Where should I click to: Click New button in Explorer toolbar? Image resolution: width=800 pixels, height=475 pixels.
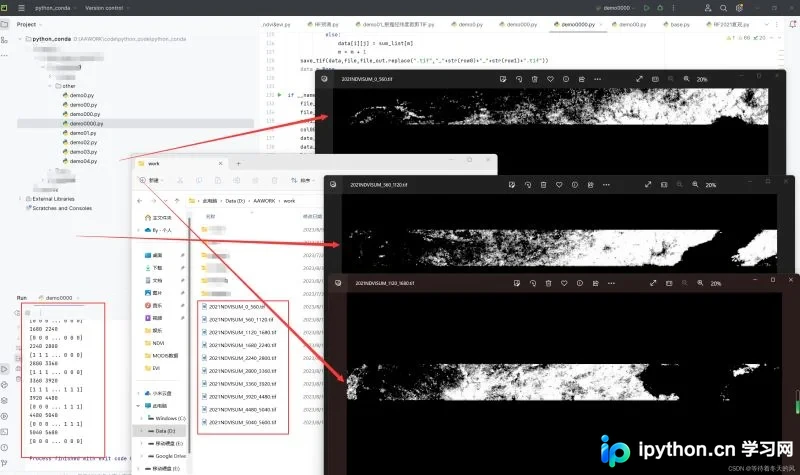(151, 180)
